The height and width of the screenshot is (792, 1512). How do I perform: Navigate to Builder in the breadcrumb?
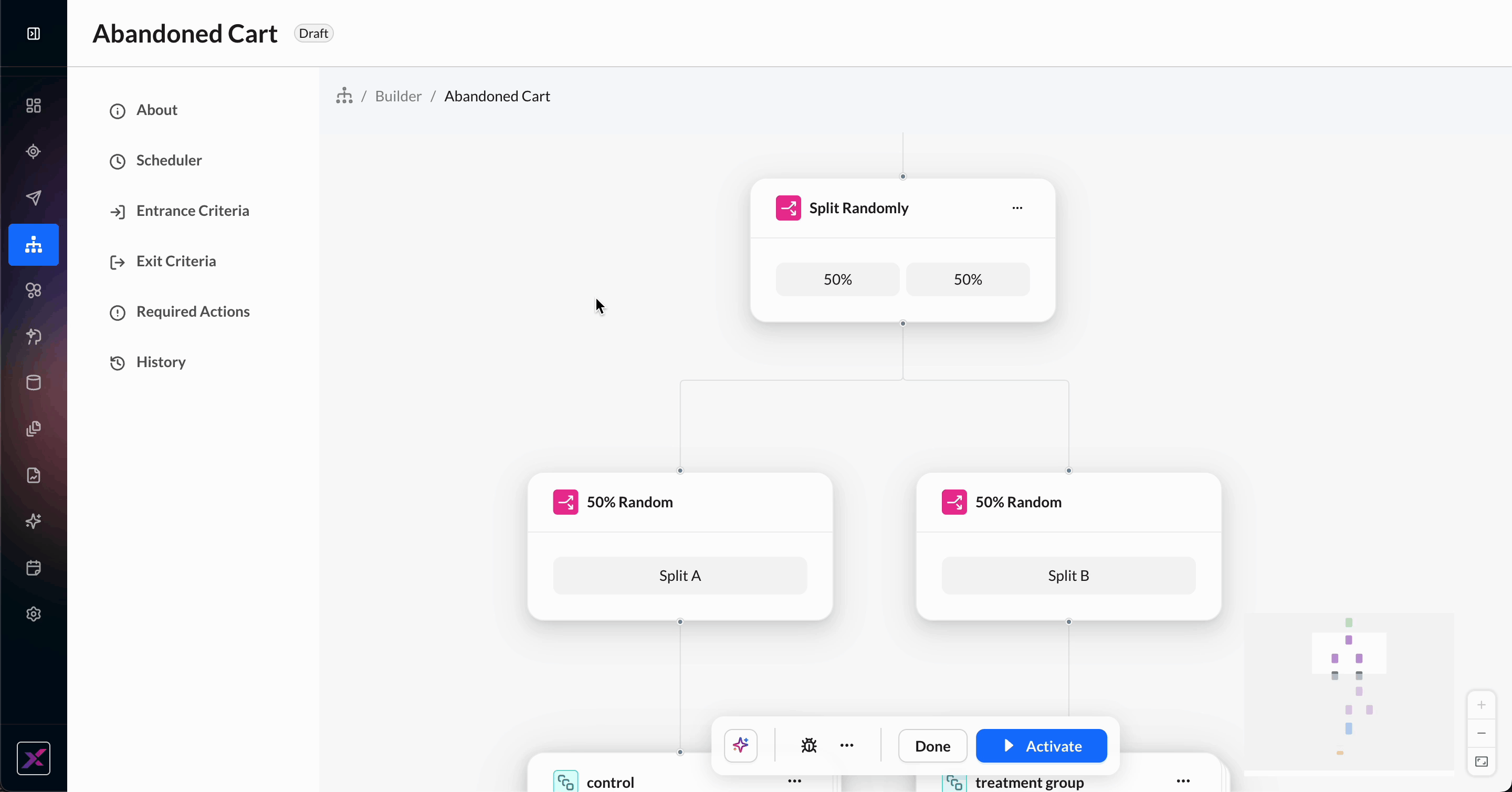coord(398,96)
